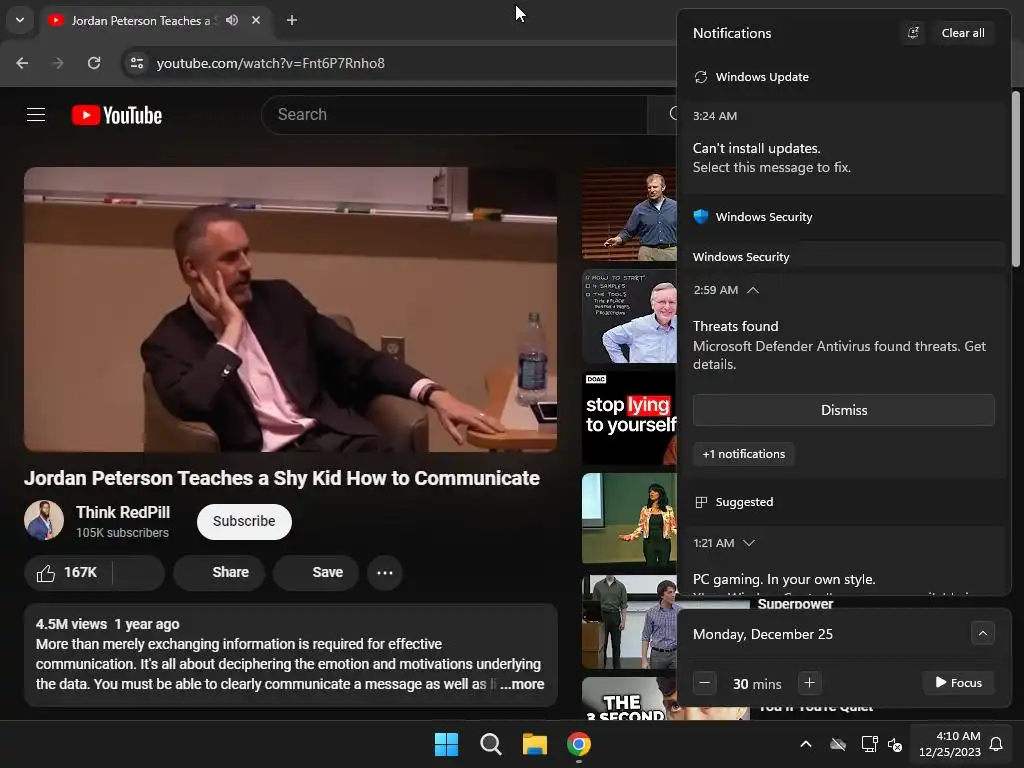
Task: Click the muted volume tray icon
Action: click(895, 744)
